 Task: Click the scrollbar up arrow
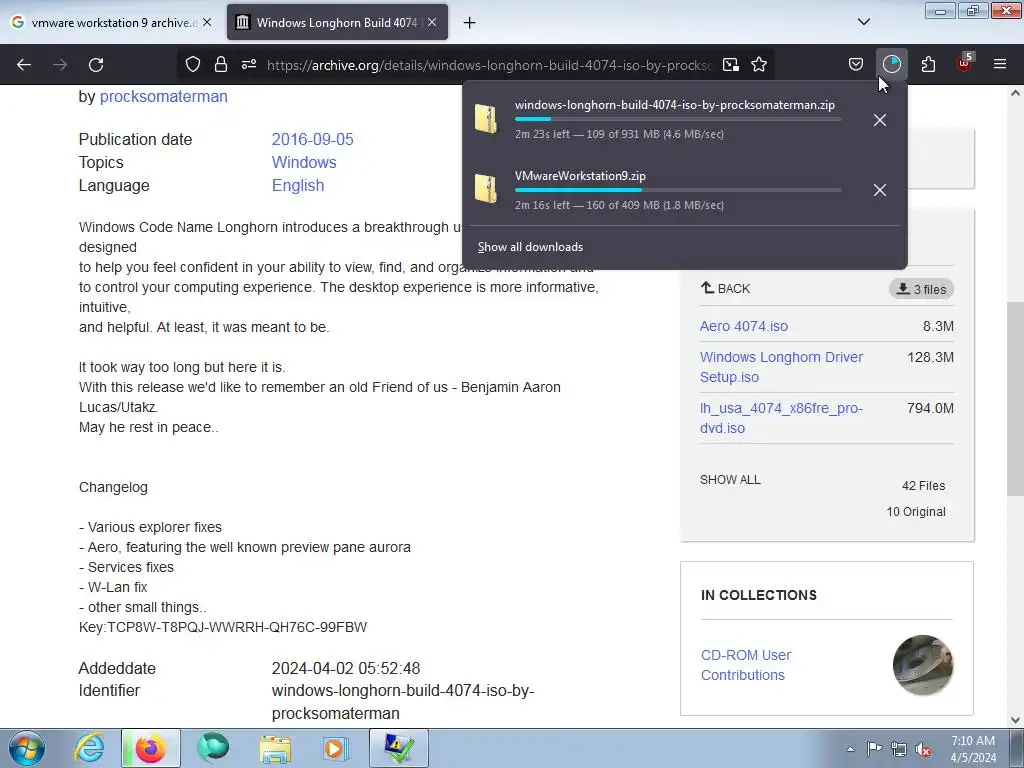coord(1016,93)
